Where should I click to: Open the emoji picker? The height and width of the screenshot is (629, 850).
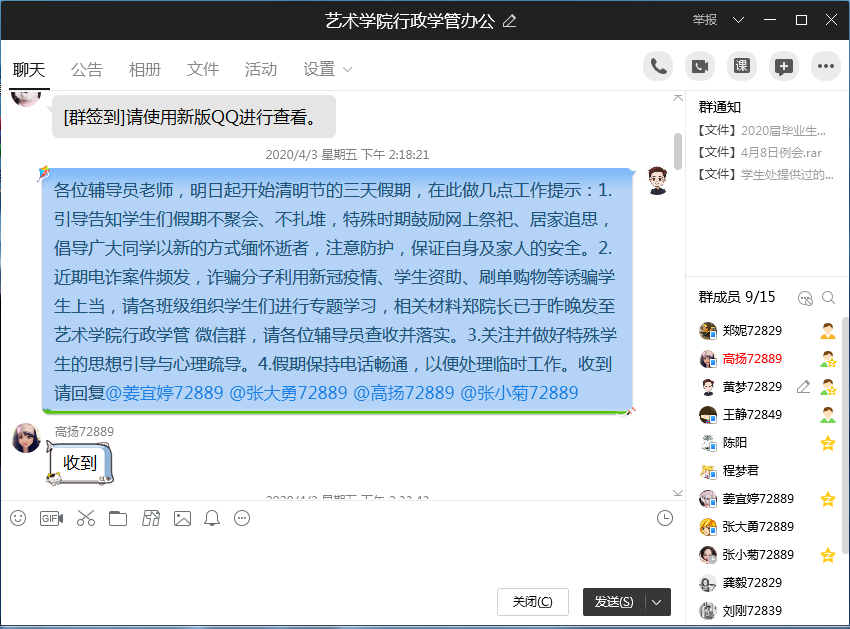pos(18,518)
